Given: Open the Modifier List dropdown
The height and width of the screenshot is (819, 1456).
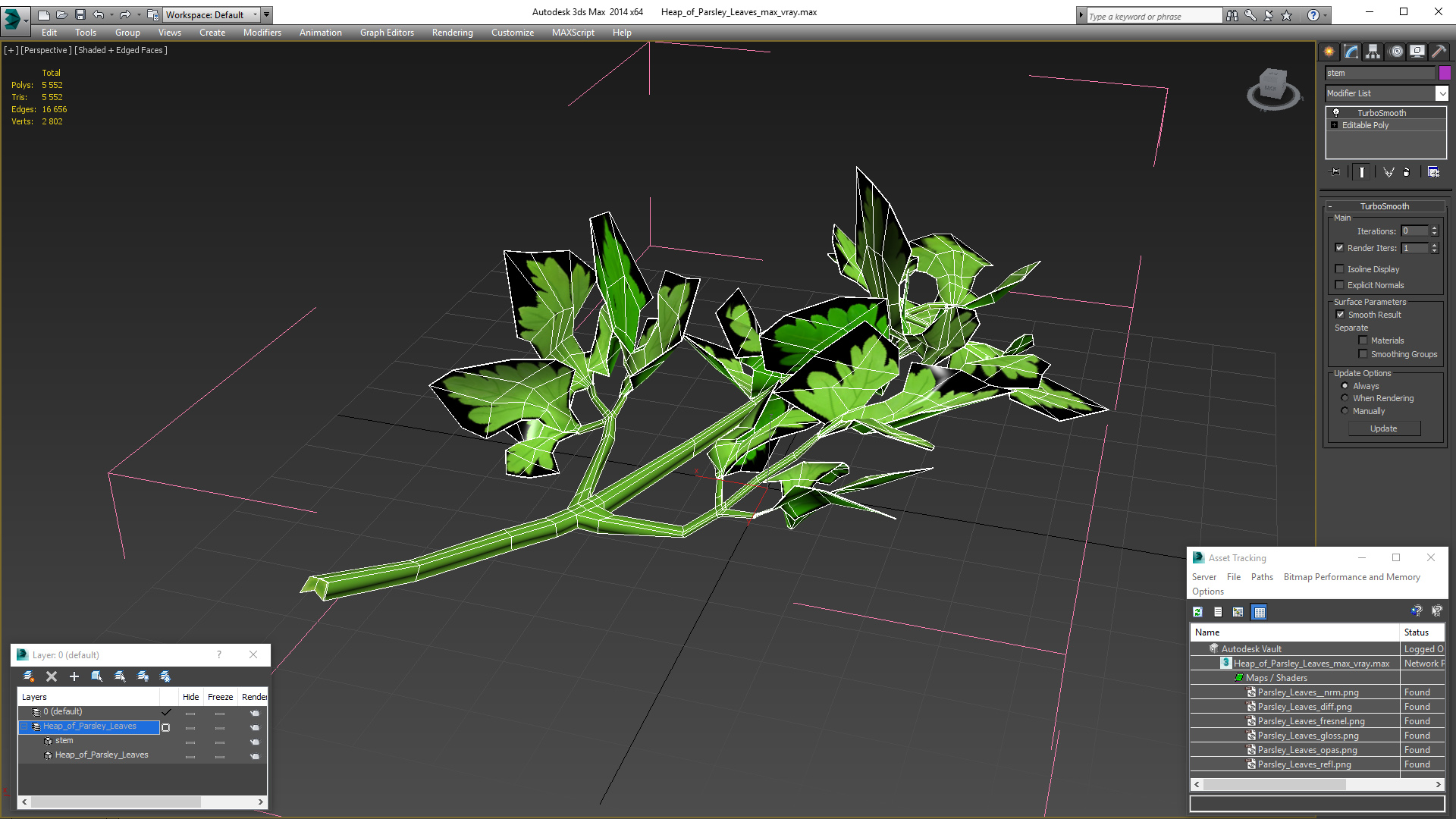Looking at the screenshot, I should pos(1442,93).
